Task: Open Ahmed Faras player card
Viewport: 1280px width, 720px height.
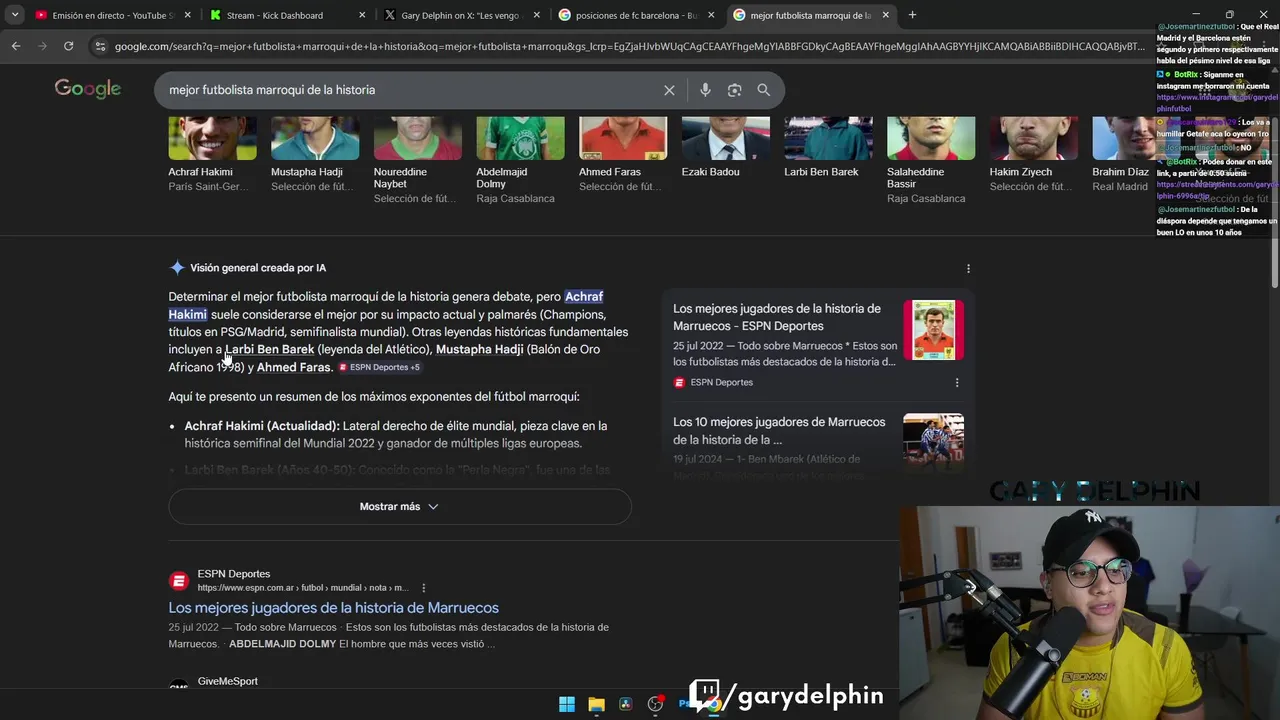Action: point(623,156)
